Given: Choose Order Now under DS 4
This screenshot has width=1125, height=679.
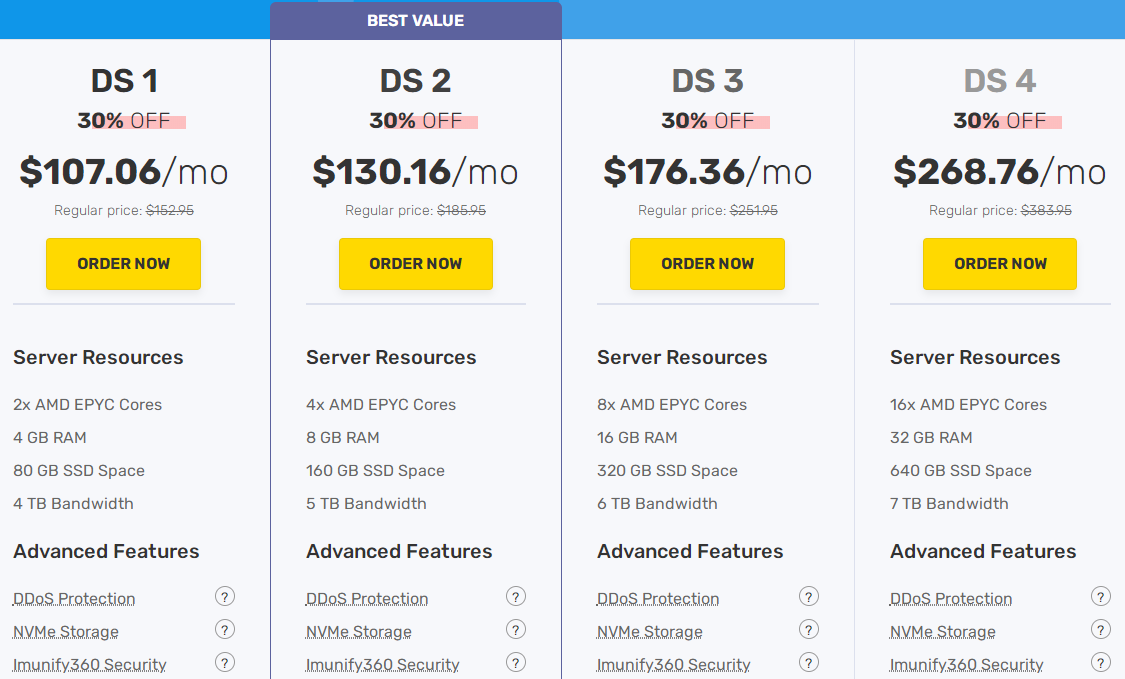Looking at the screenshot, I should tap(1000, 264).
